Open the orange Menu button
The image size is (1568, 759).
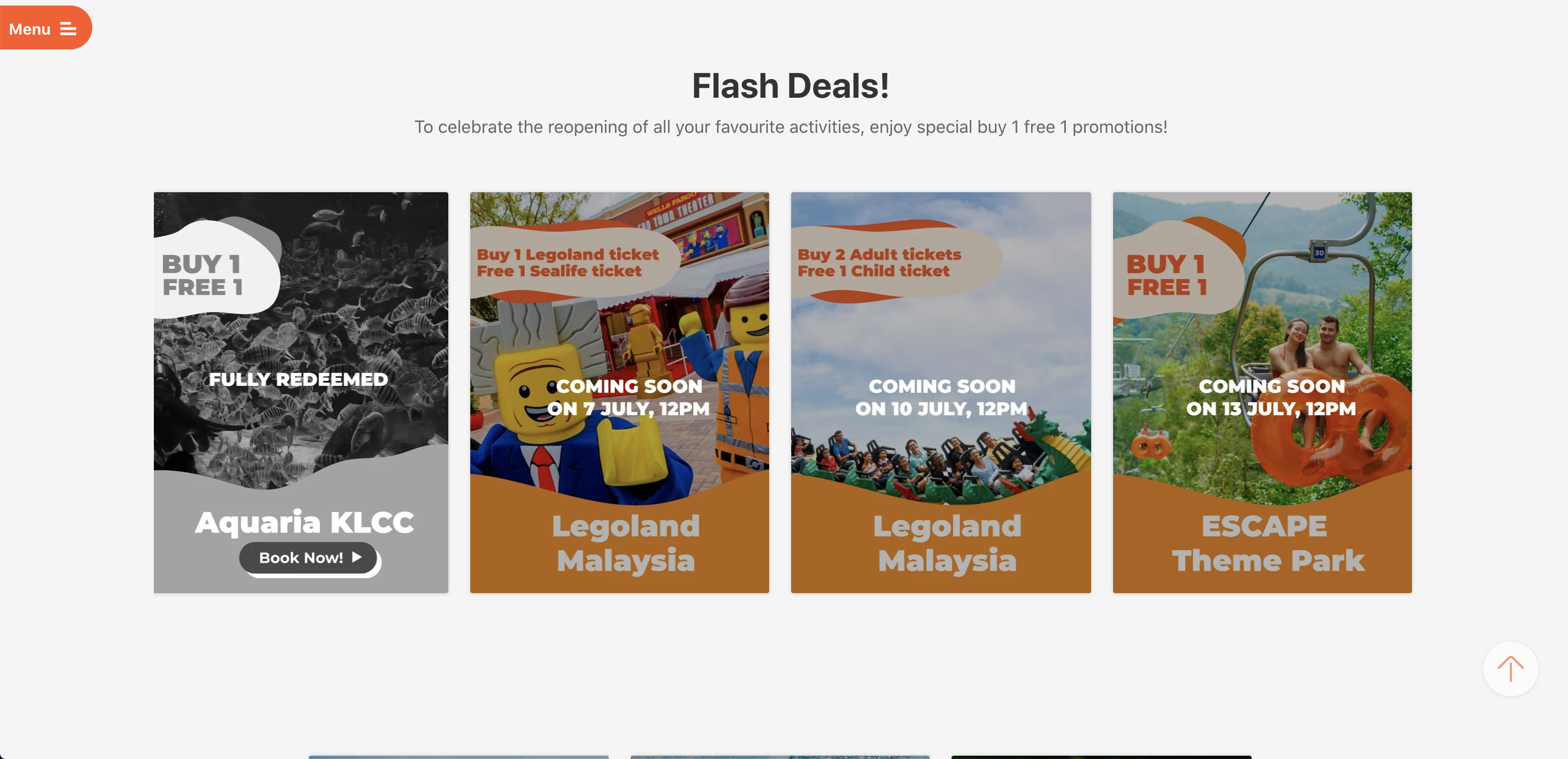tap(45, 28)
